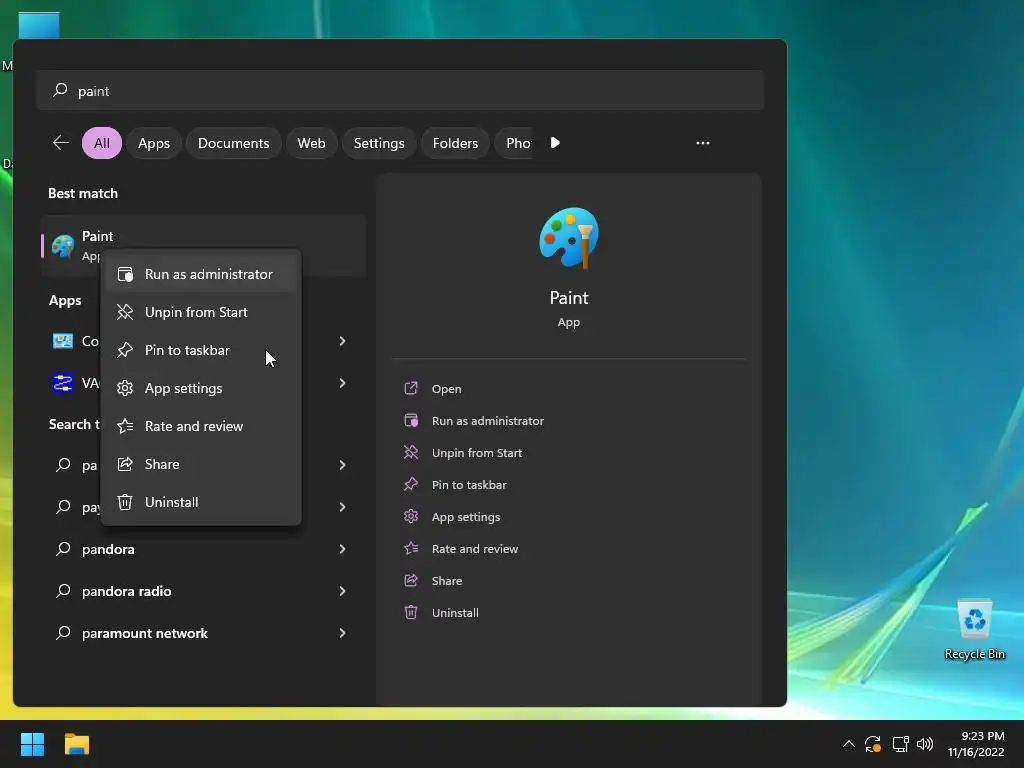Expand chevron for the first Apps result
The image size is (1024, 768).
point(342,341)
